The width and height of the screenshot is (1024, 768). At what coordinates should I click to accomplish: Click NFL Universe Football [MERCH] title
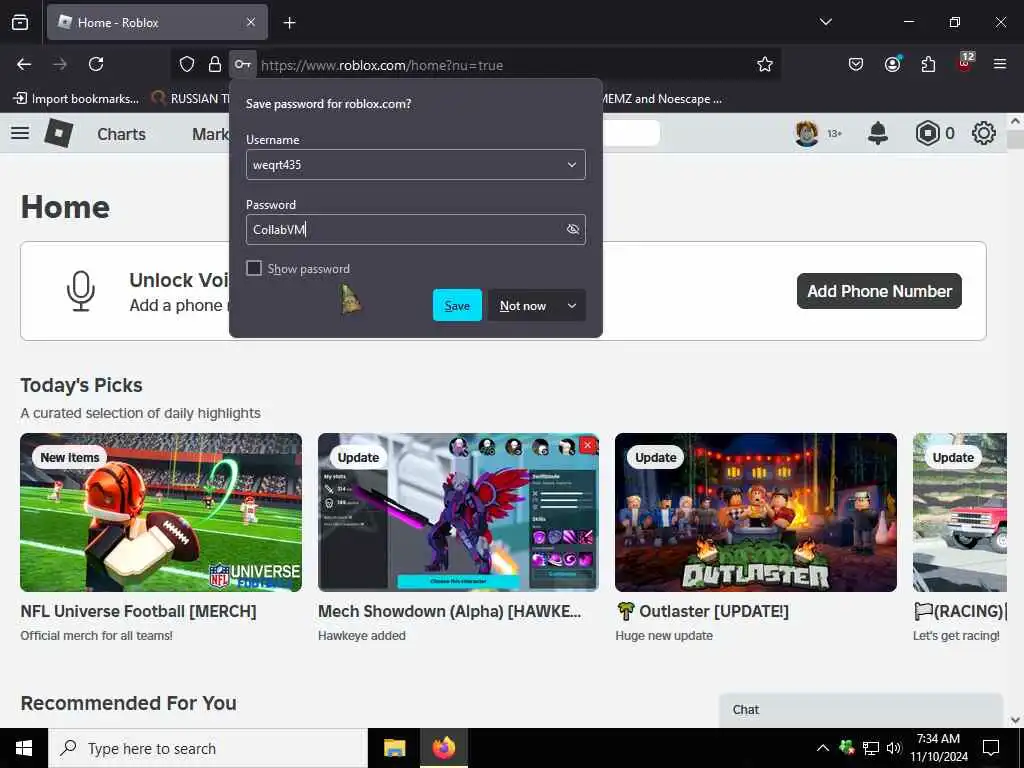[138, 611]
